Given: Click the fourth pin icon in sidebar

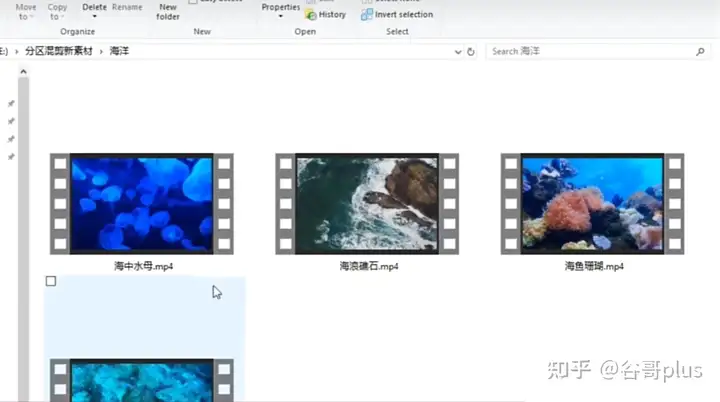Looking at the screenshot, I should point(11,157).
